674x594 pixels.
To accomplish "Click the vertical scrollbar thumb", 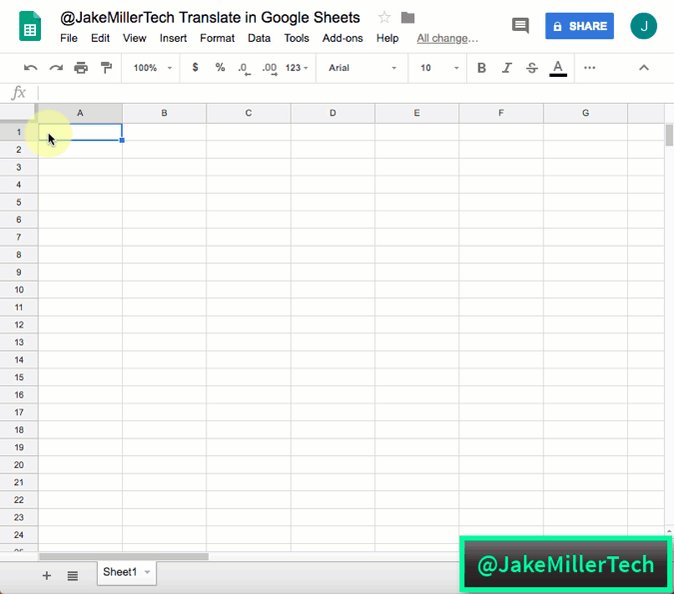I will click(669, 135).
